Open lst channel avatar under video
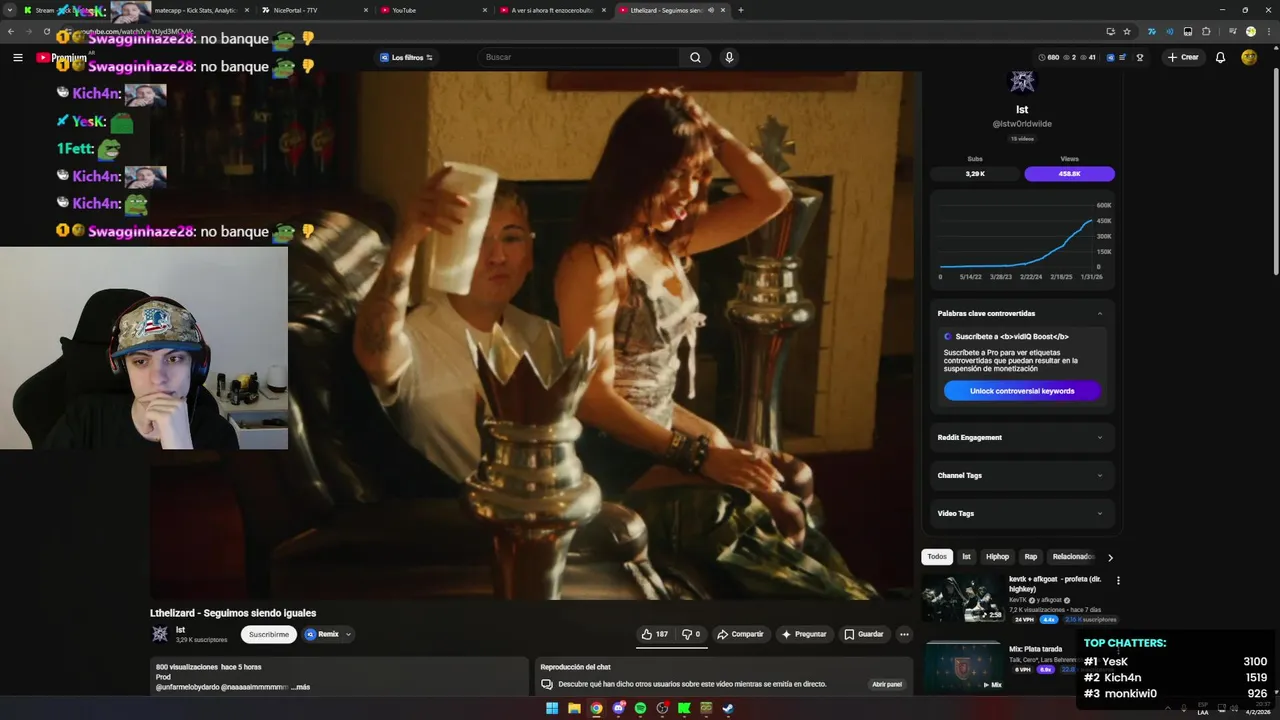The image size is (1280, 720). (159, 634)
